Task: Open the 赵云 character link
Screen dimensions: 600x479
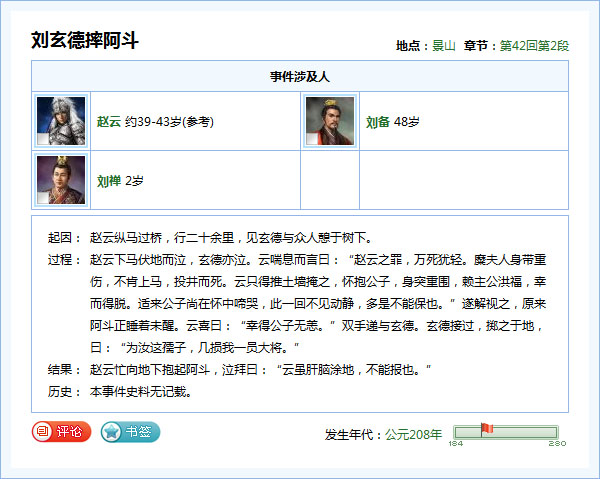Action: coord(108,122)
